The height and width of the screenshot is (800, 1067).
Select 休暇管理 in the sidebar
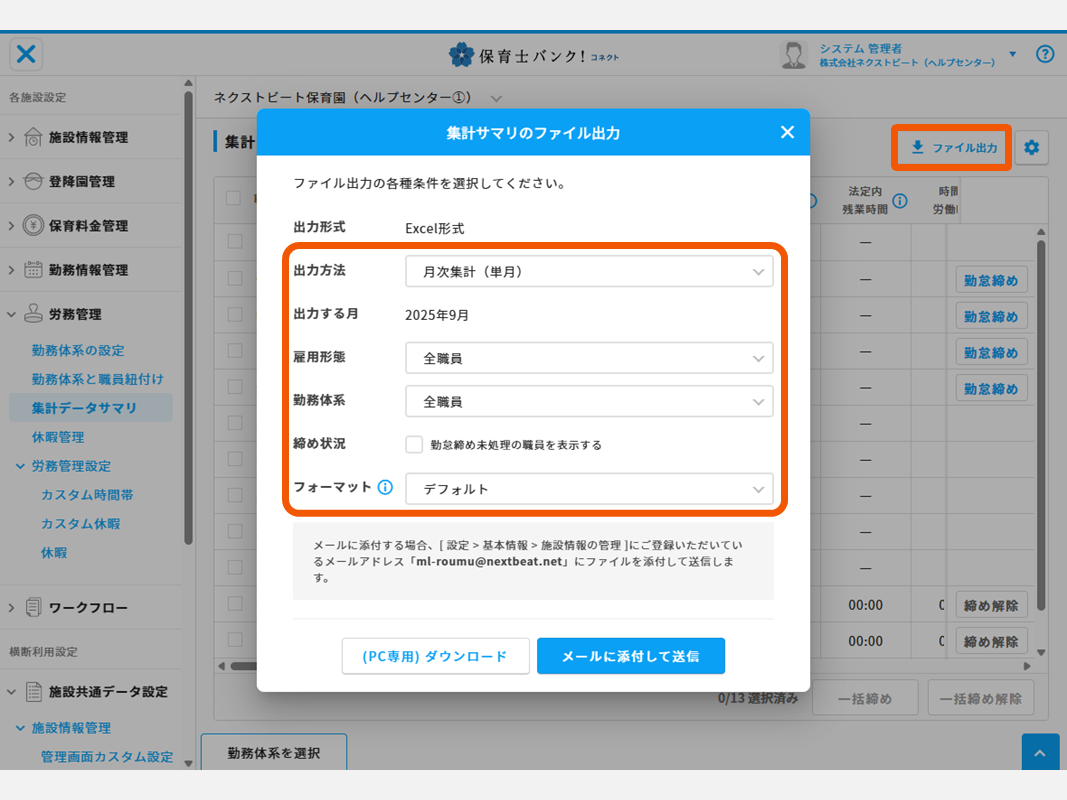tap(58, 437)
